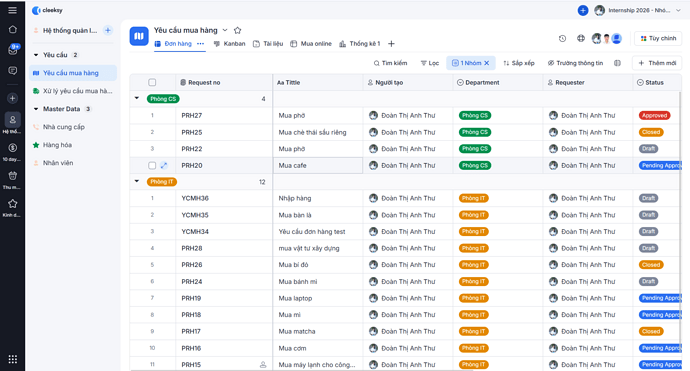Collapse the Phòng CS group

[x=137, y=98]
